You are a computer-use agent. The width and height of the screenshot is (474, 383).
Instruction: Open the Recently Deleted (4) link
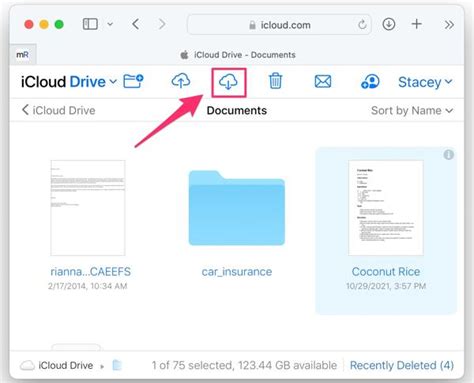[402, 365]
